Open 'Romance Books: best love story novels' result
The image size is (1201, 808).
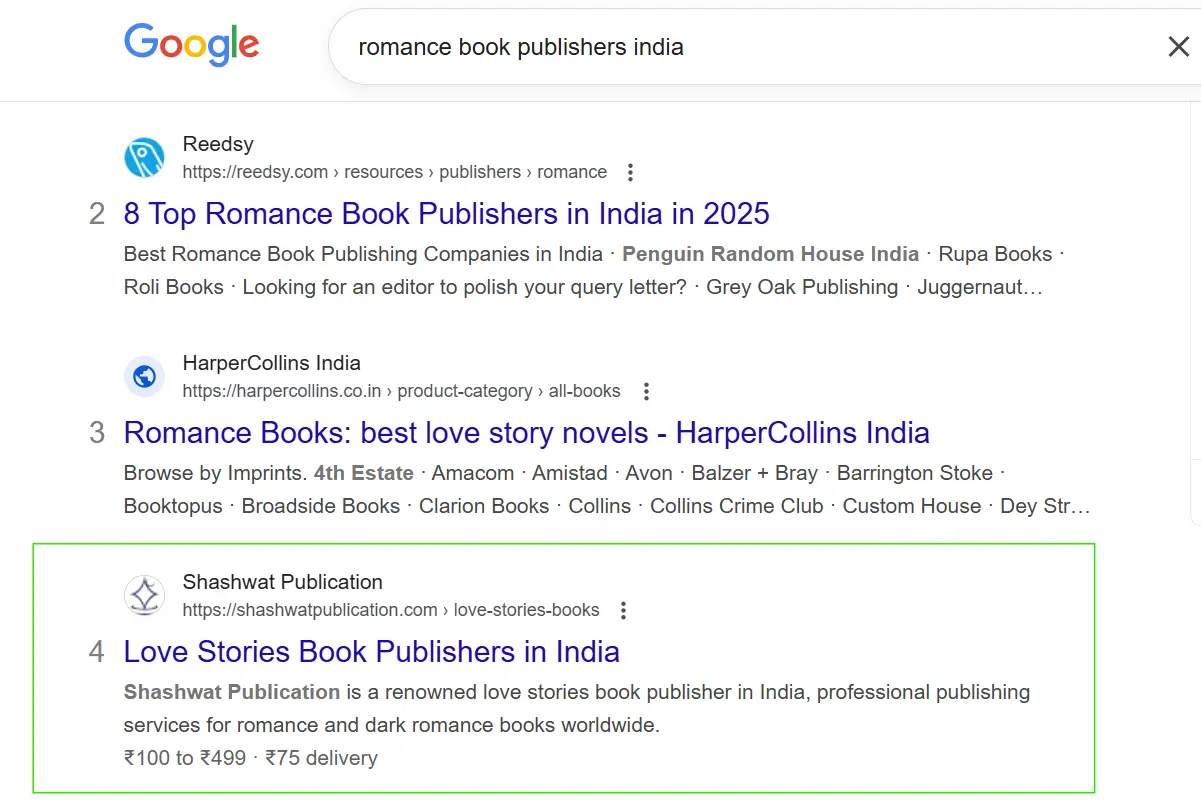point(526,433)
